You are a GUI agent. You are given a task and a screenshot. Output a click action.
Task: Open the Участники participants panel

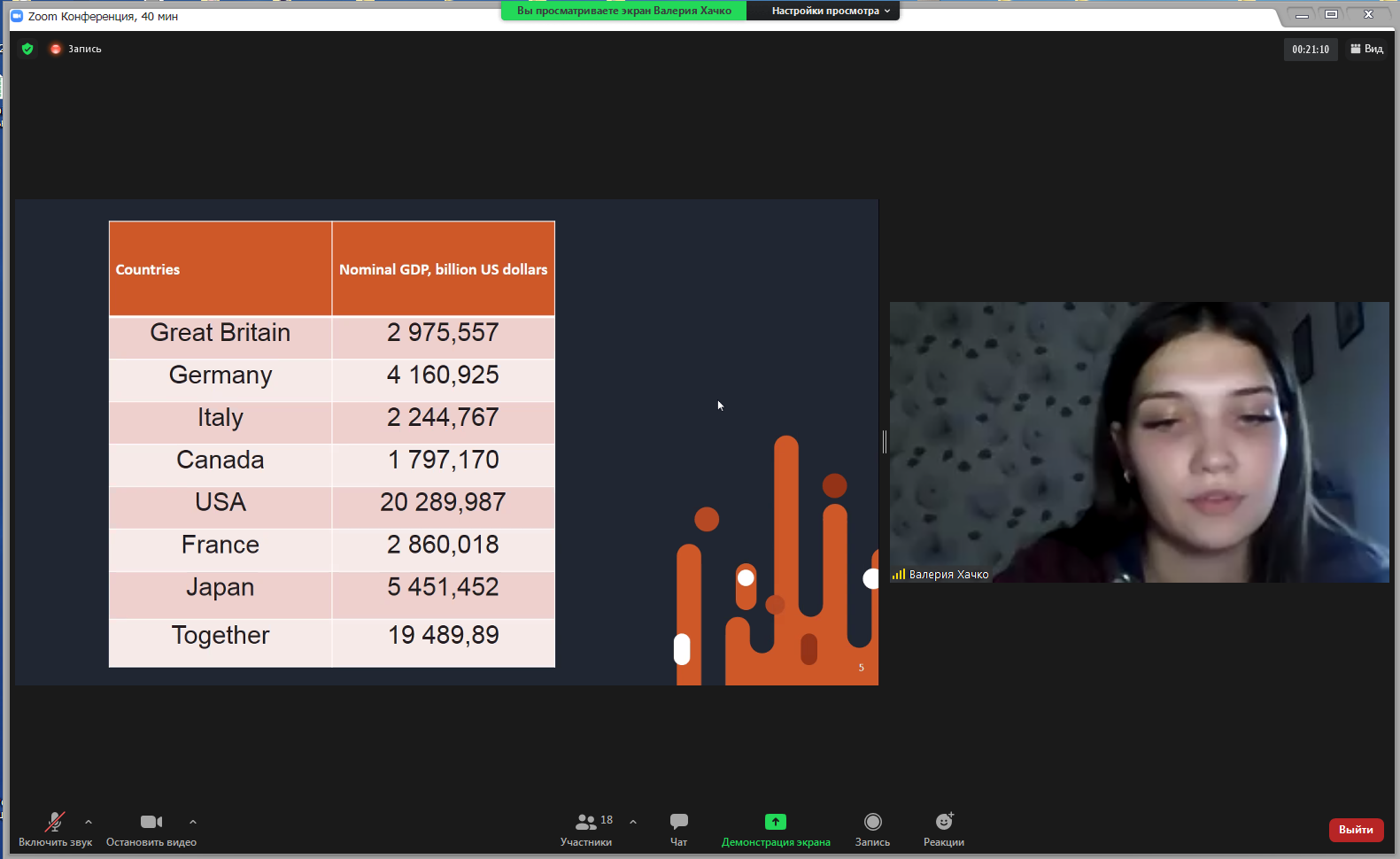586,830
